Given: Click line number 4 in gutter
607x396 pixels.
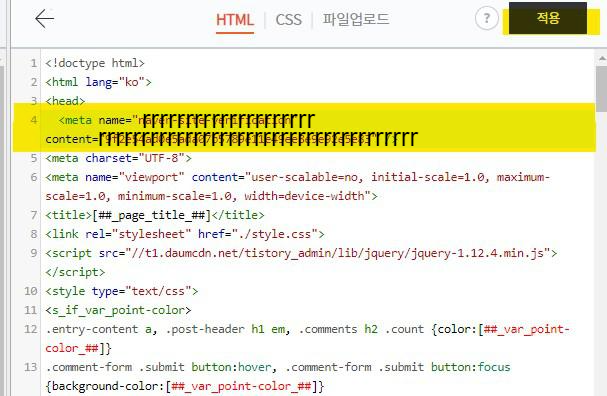Looking at the screenshot, I should point(34,120).
